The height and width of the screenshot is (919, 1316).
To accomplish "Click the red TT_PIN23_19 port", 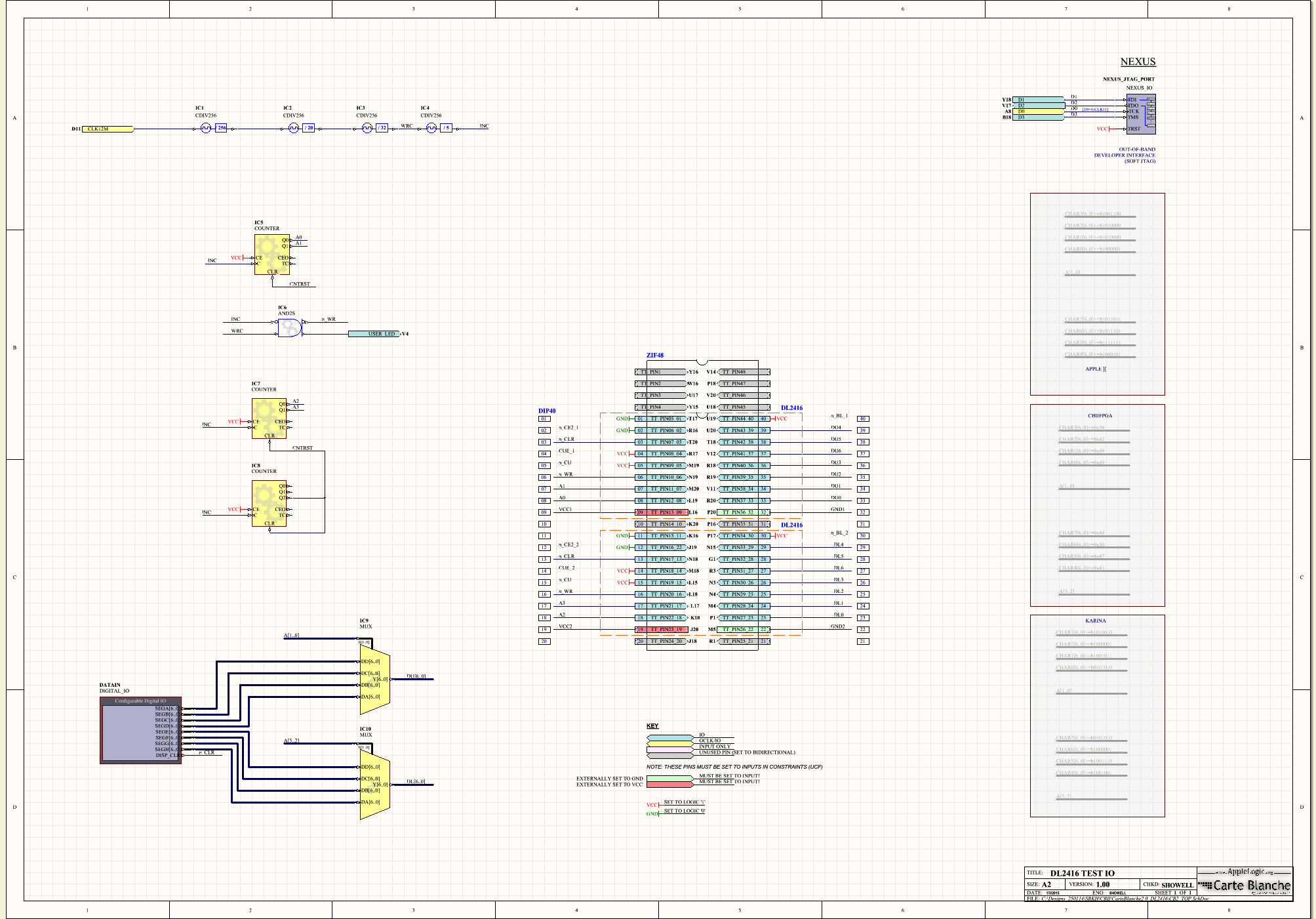I will (x=662, y=629).
